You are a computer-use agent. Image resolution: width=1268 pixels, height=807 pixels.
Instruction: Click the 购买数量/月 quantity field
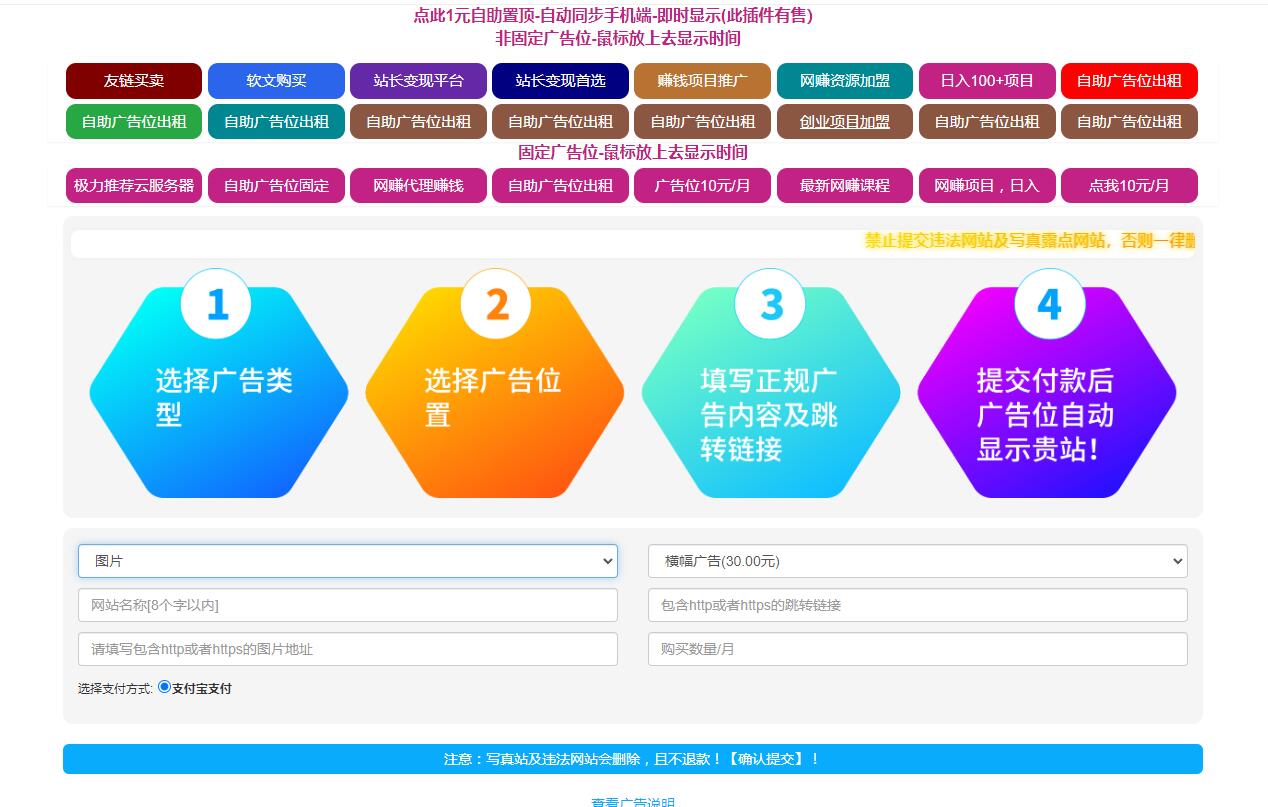point(917,649)
